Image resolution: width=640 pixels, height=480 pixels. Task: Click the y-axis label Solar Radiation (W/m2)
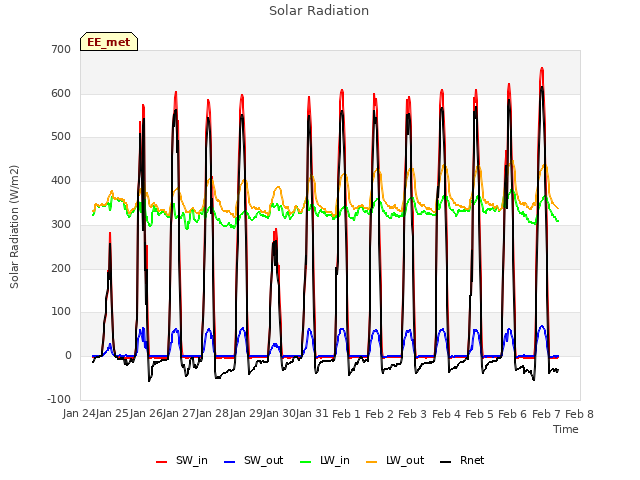click(x=14, y=227)
